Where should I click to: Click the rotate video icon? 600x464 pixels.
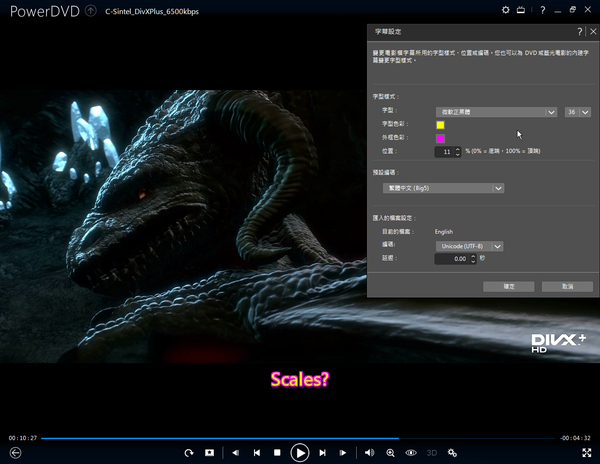pos(188,453)
